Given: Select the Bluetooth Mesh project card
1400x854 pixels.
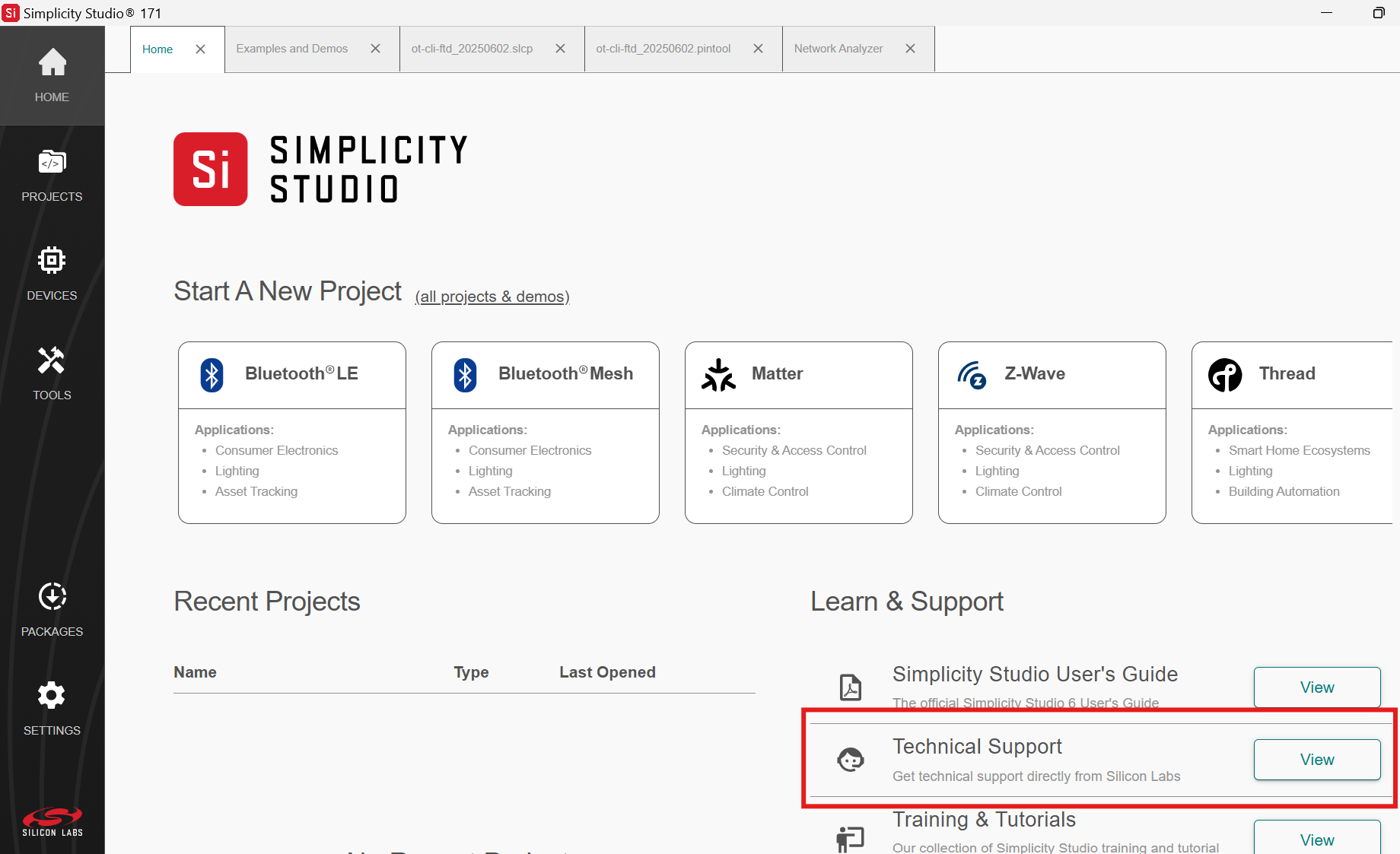Looking at the screenshot, I should pyautogui.click(x=546, y=432).
